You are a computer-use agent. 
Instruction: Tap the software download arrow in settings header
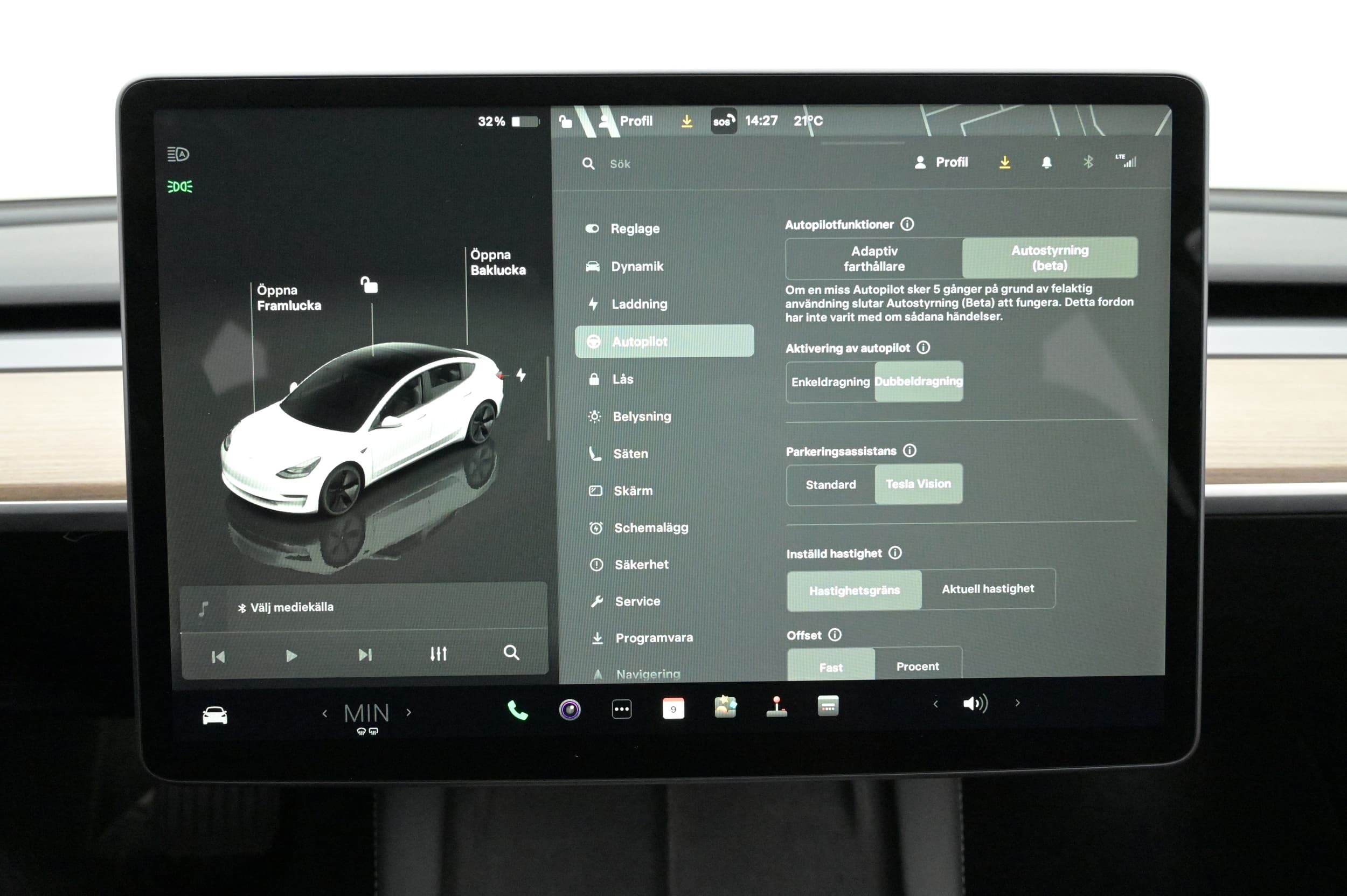1005,162
